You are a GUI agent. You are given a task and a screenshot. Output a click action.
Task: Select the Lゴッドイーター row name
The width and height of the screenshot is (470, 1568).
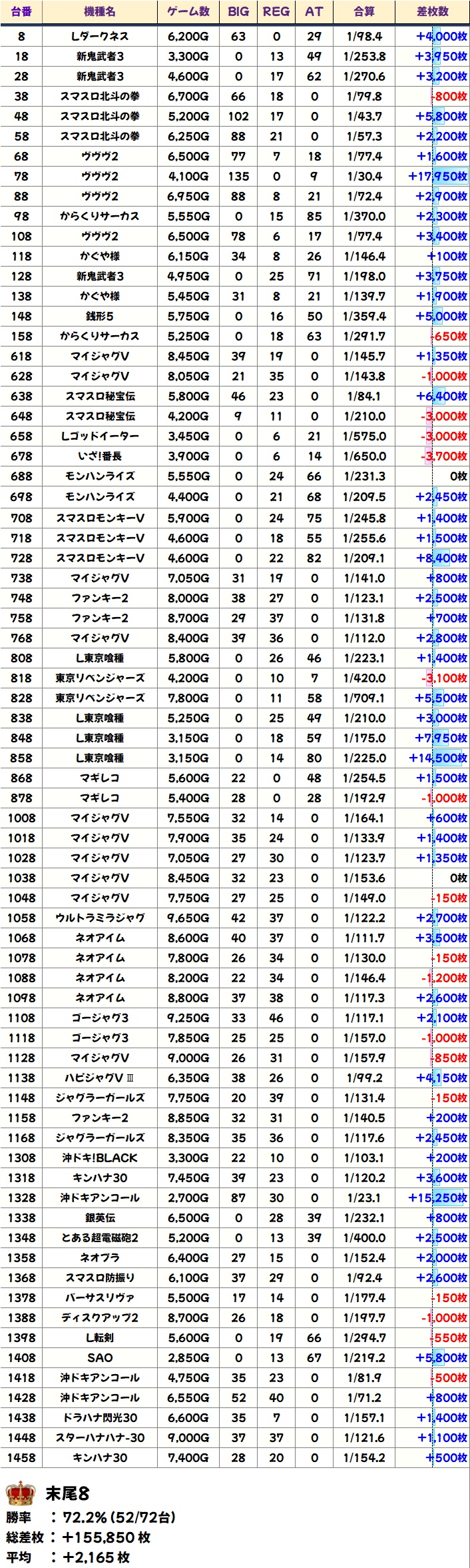[x=100, y=436]
